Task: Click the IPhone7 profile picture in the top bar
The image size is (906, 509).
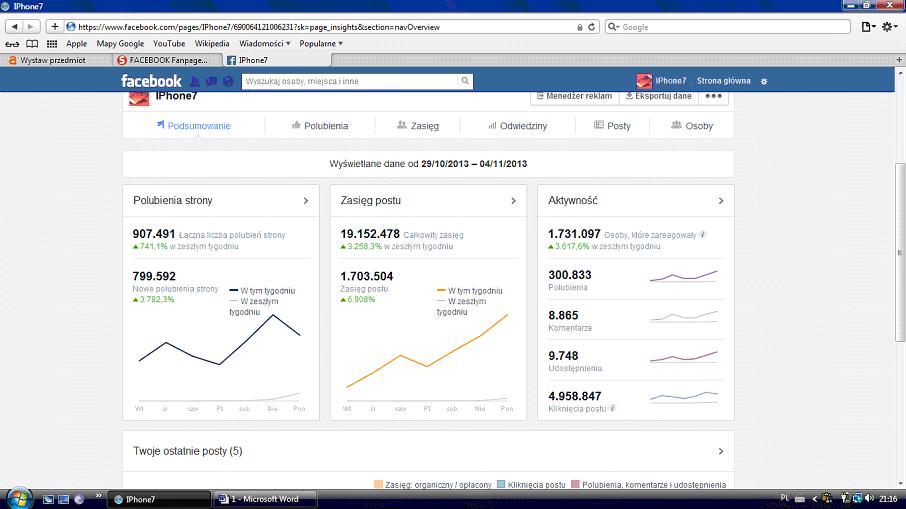Action: click(644, 81)
